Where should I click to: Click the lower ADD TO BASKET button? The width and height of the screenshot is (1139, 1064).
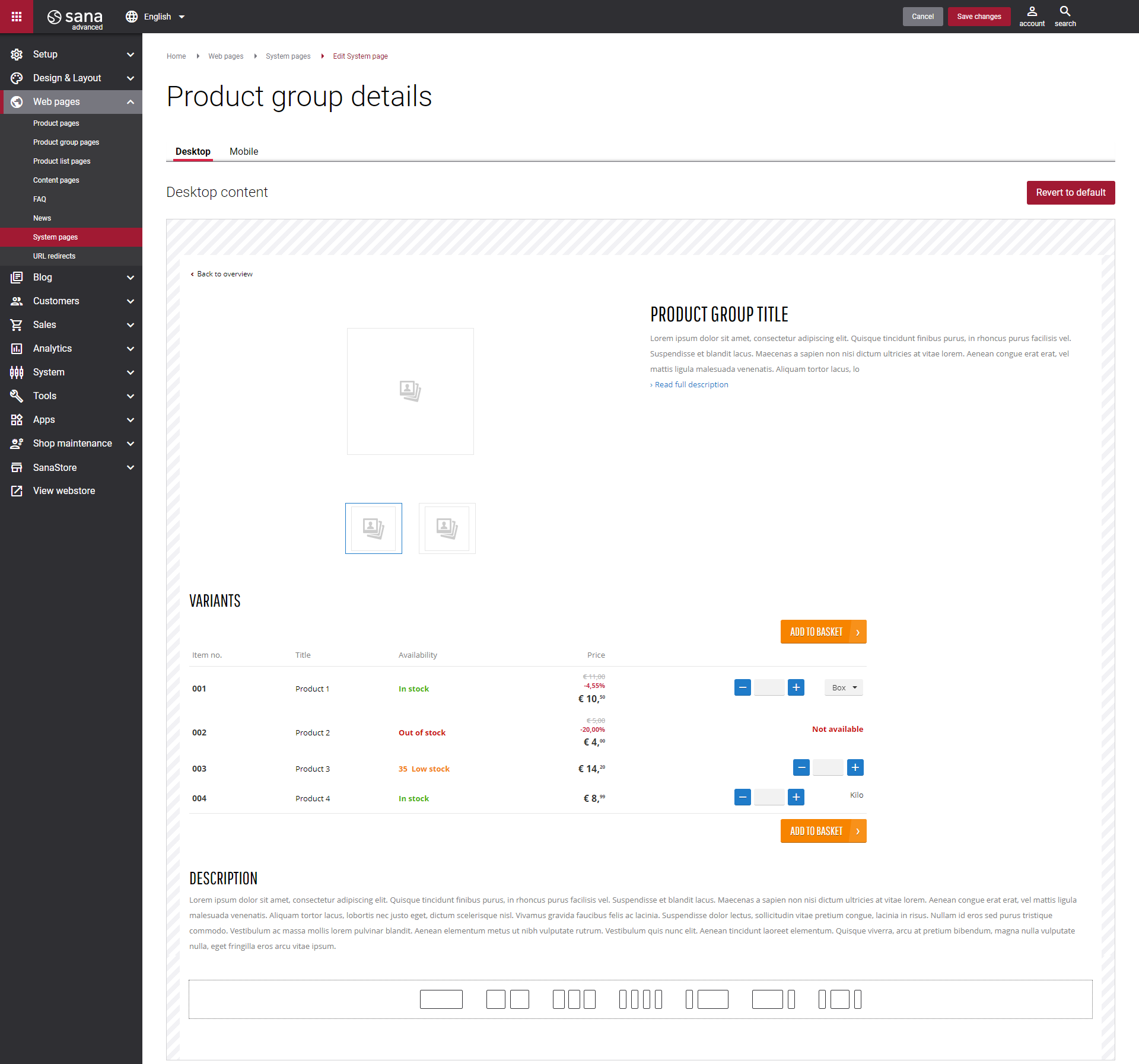823,831
